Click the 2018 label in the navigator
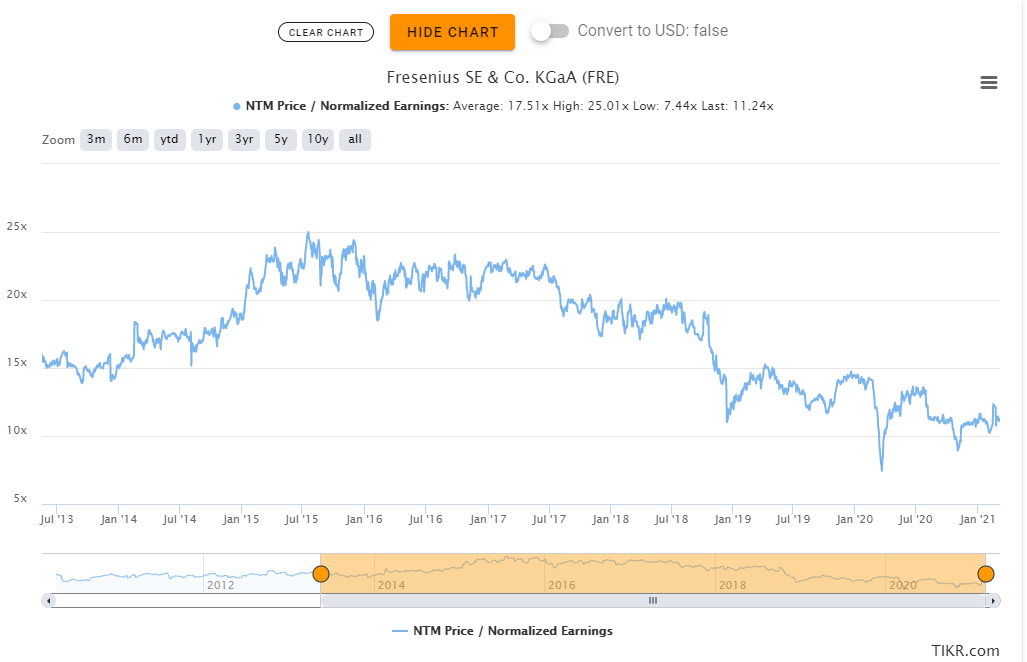The height and width of the screenshot is (662, 1027). [732, 585]
